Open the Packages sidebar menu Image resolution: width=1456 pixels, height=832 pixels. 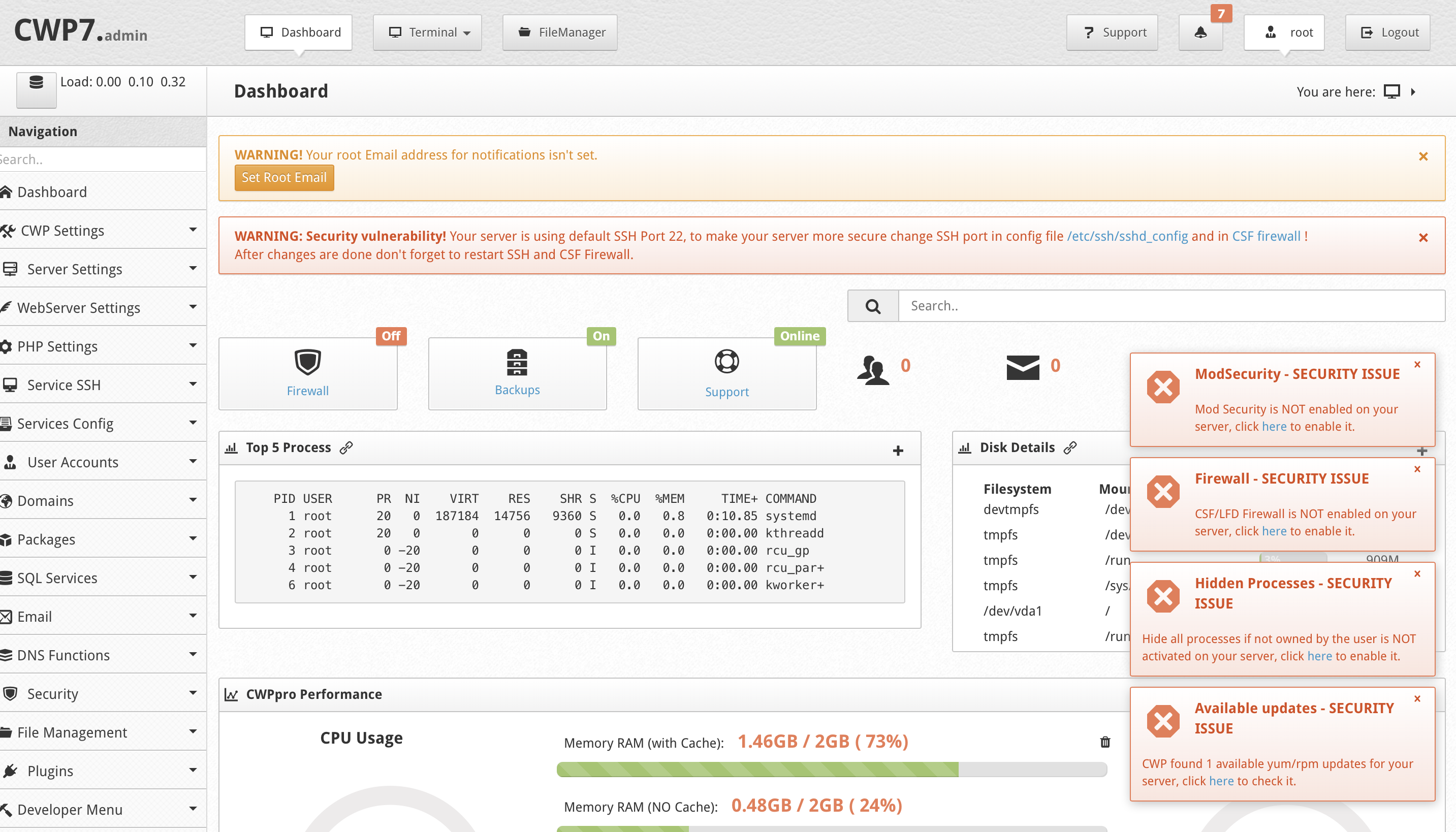coord(103,539)
